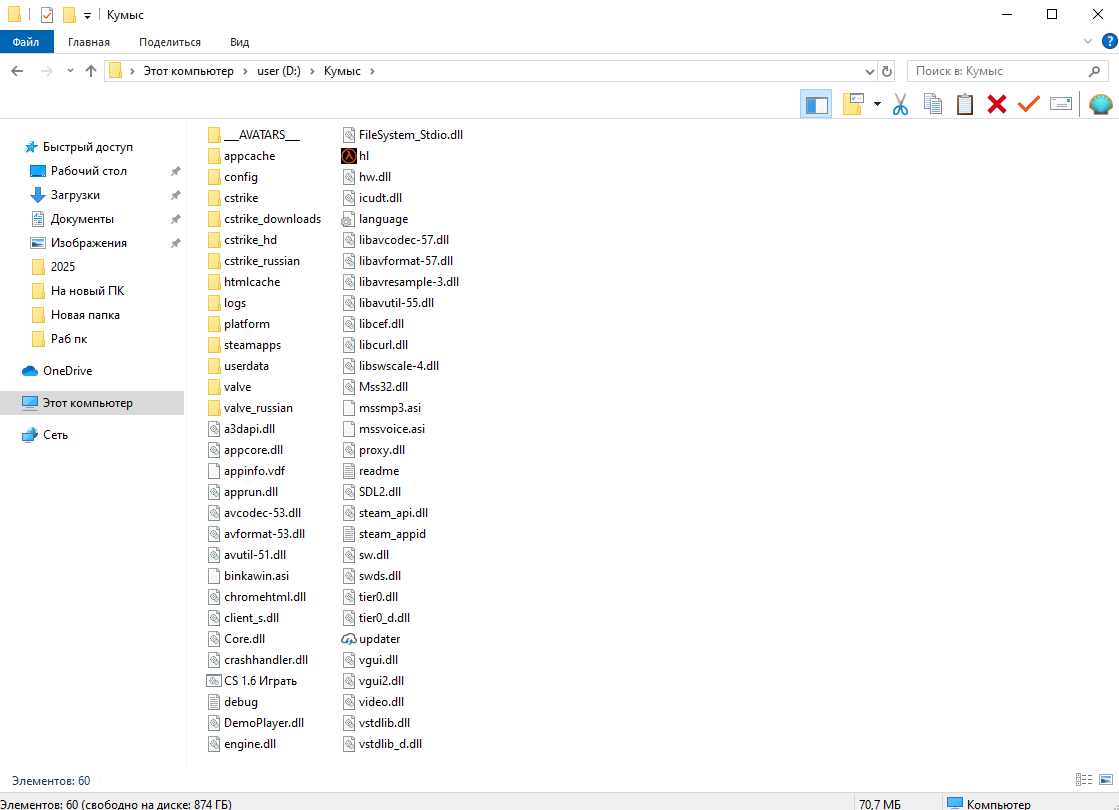Open the Файл menu
Viewport: 1119px width, 810px height.
[26, 42]
